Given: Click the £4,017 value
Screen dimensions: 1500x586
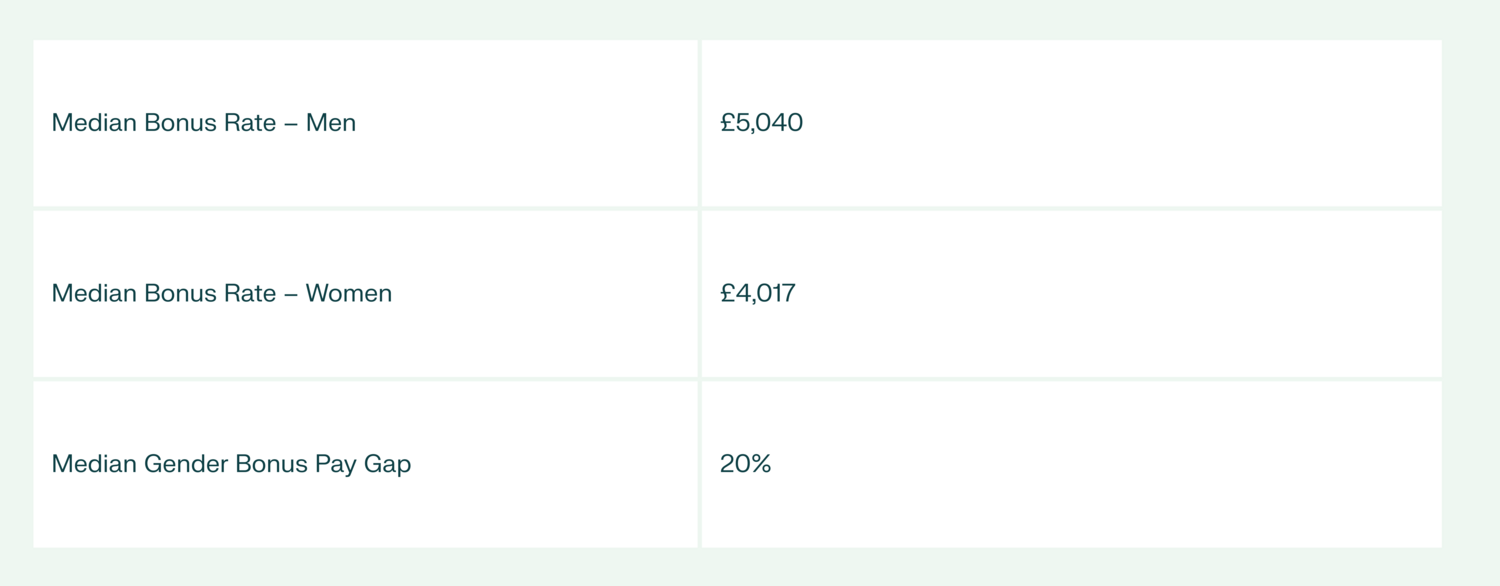Looking at the screenshot, I should click(757, 294).
